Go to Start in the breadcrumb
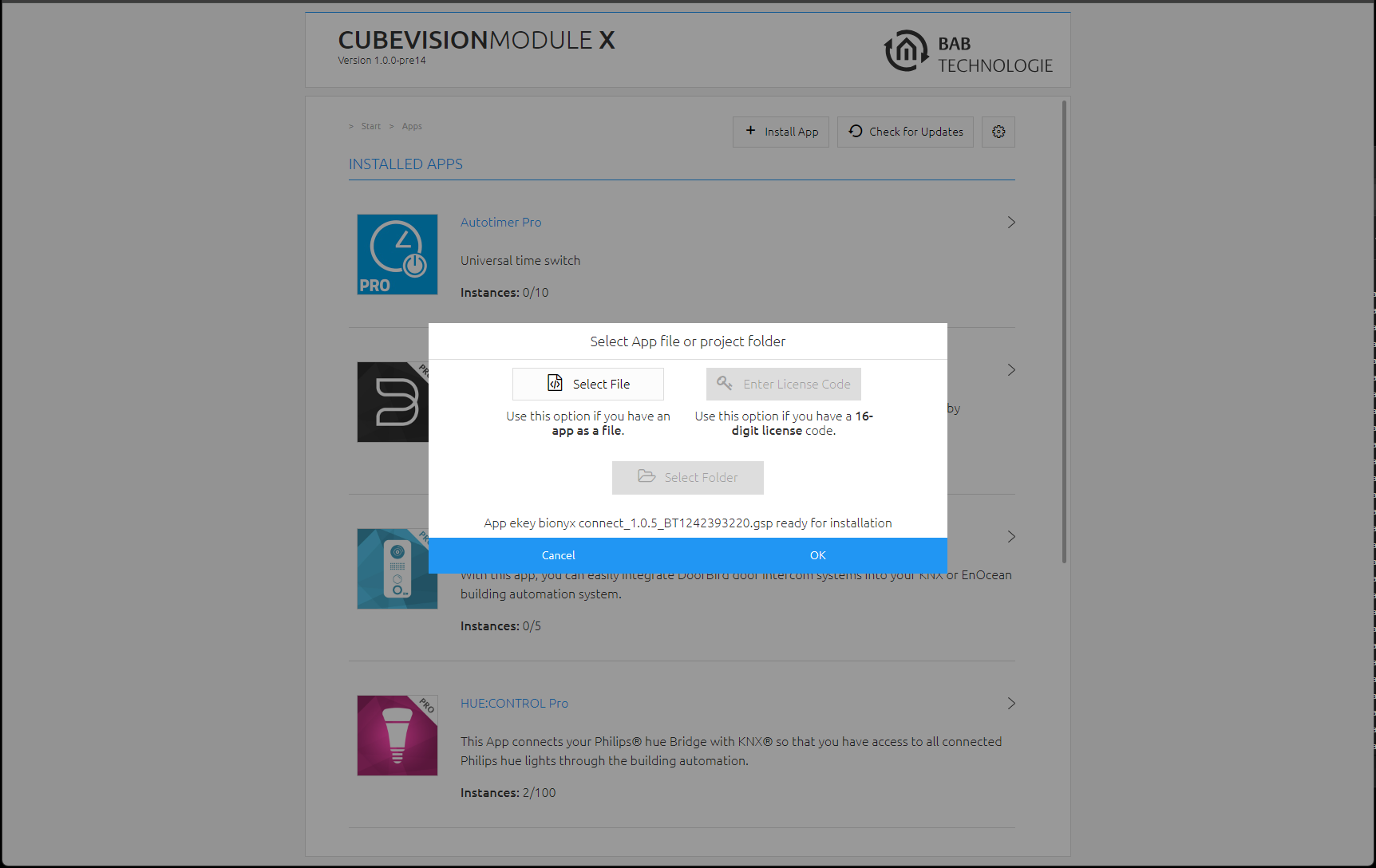Screen dimensions: 1376x868 pos(371,126)
